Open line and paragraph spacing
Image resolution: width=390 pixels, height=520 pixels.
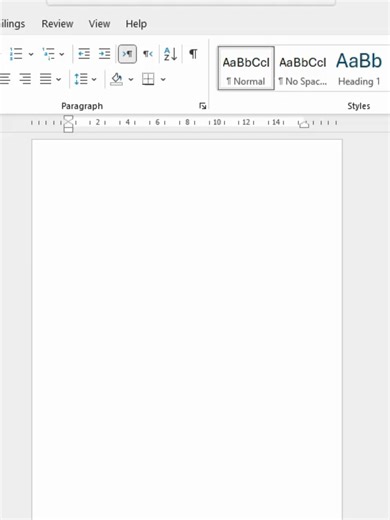point(81,79)
